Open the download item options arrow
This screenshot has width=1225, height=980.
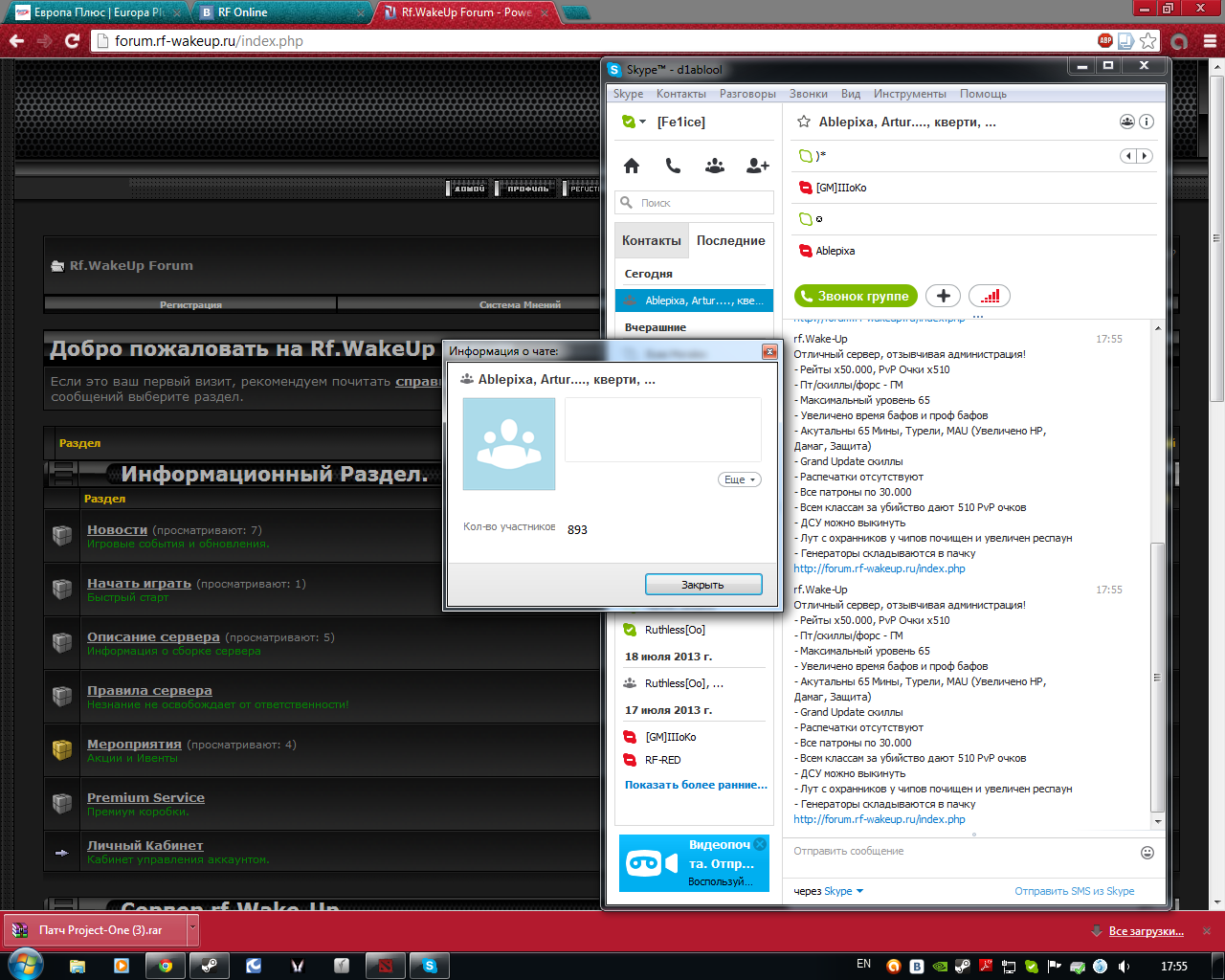[192, 929]
